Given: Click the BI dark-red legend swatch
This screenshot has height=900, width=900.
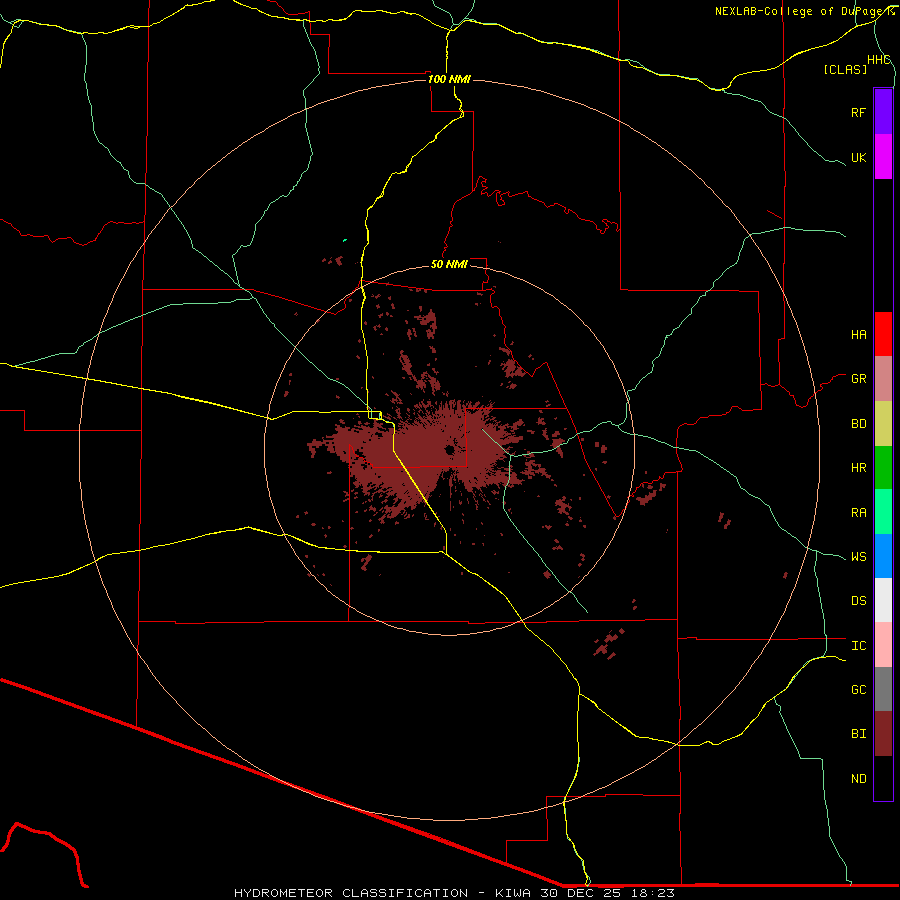Looking at the screenshot, I should 883,734.
